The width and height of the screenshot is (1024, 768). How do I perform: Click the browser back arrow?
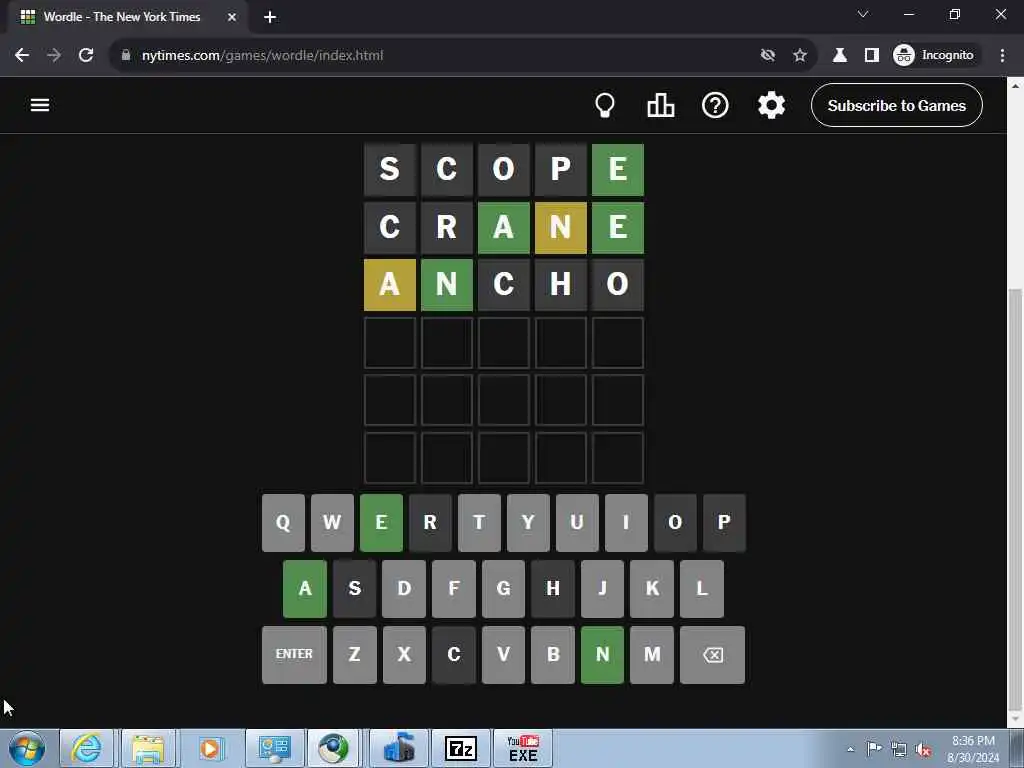(x=22, y=55)
